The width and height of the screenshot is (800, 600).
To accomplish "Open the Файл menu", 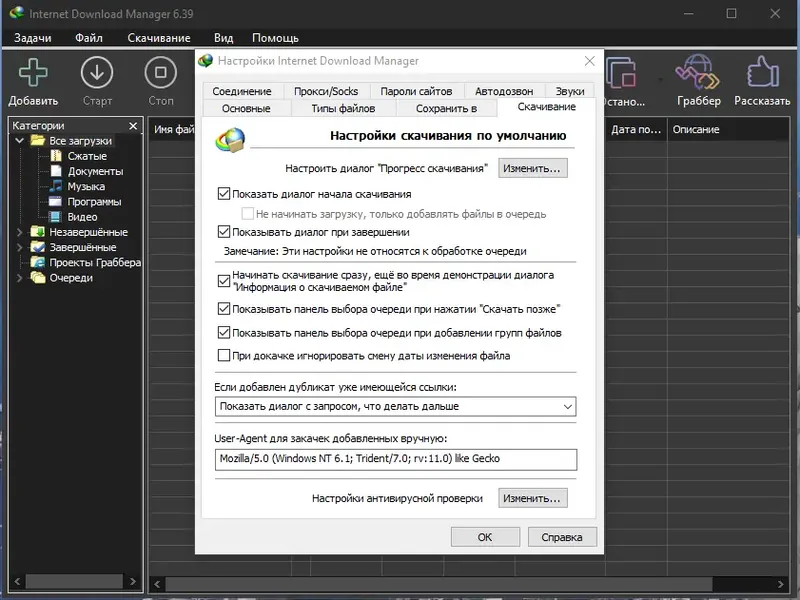I will 89,38.
